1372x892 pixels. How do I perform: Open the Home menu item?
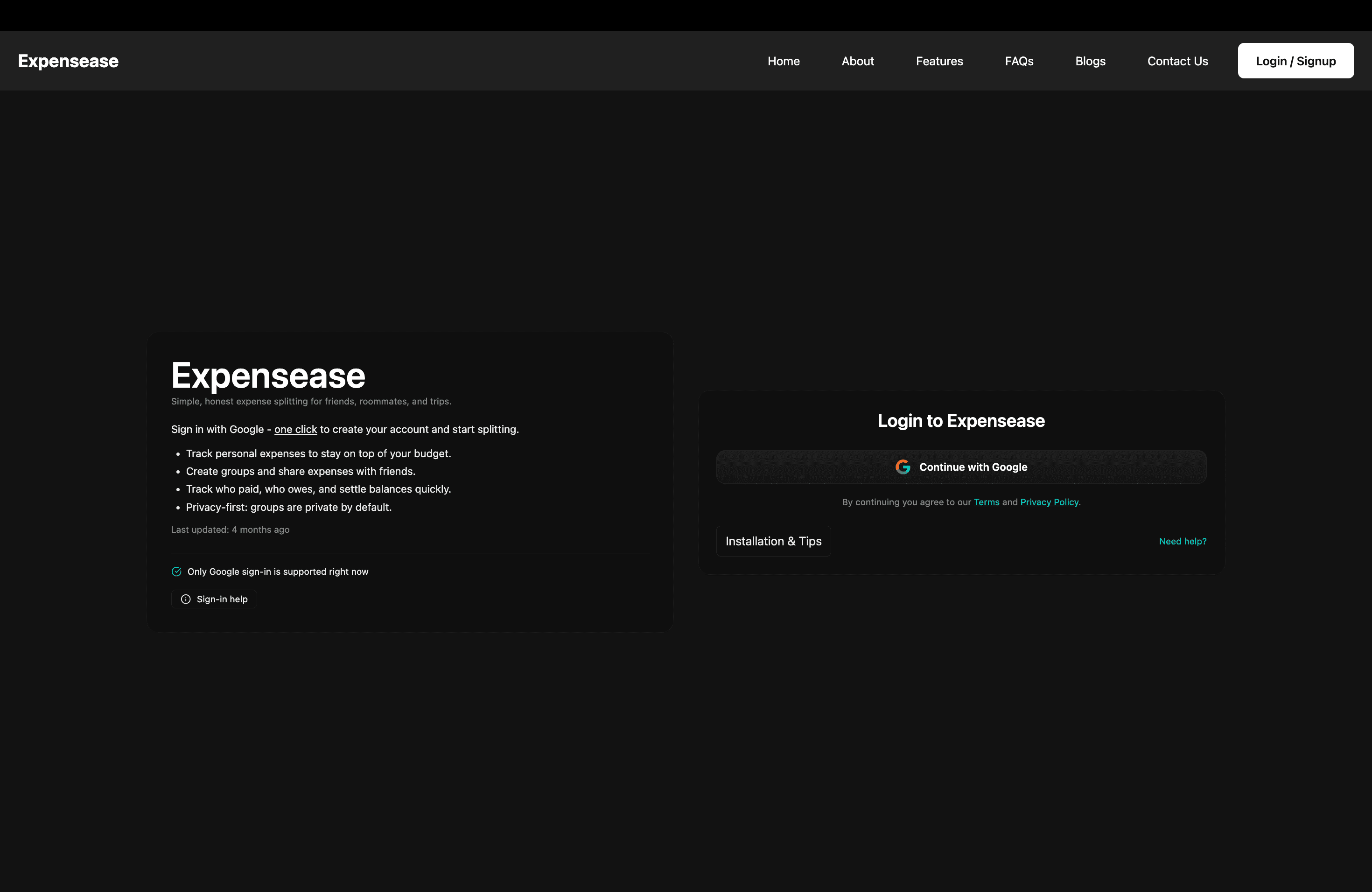pos(784,61)
